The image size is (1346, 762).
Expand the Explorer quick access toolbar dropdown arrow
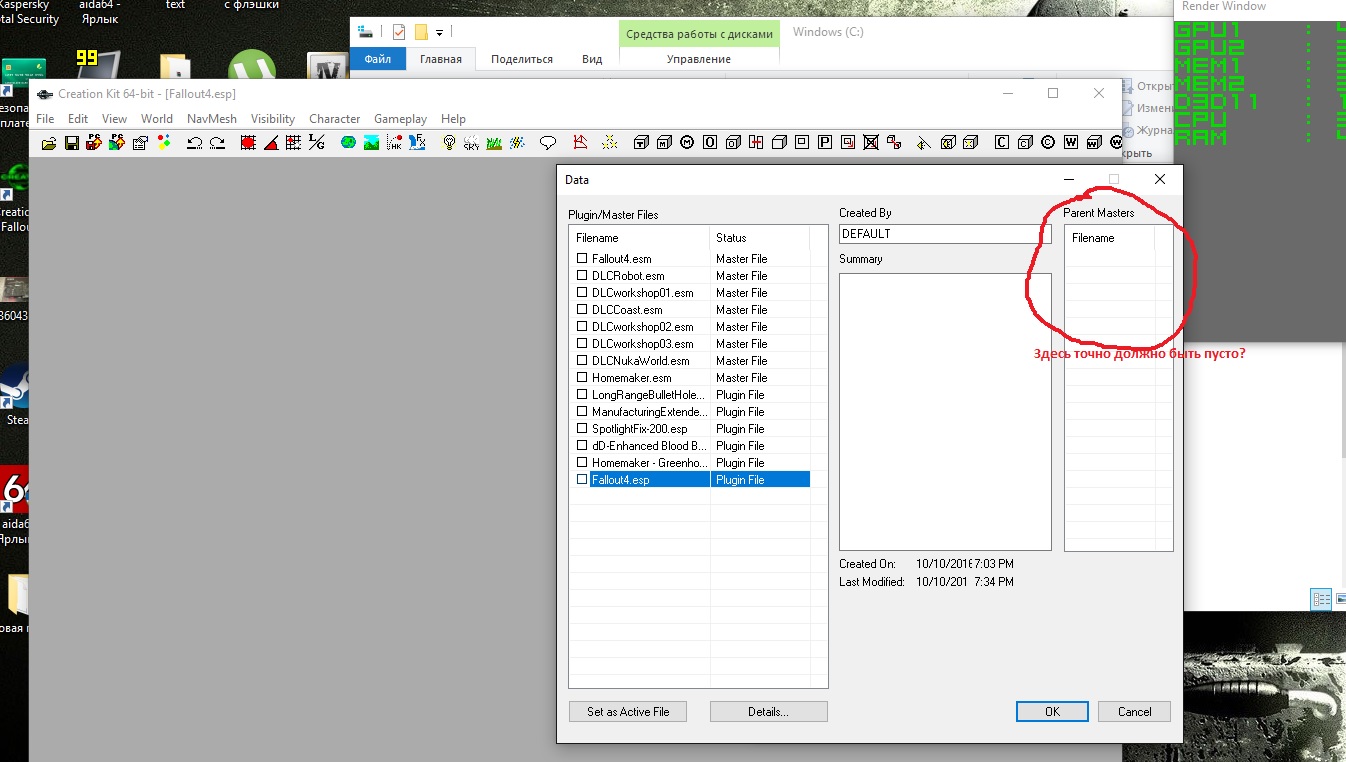(440, 33)
